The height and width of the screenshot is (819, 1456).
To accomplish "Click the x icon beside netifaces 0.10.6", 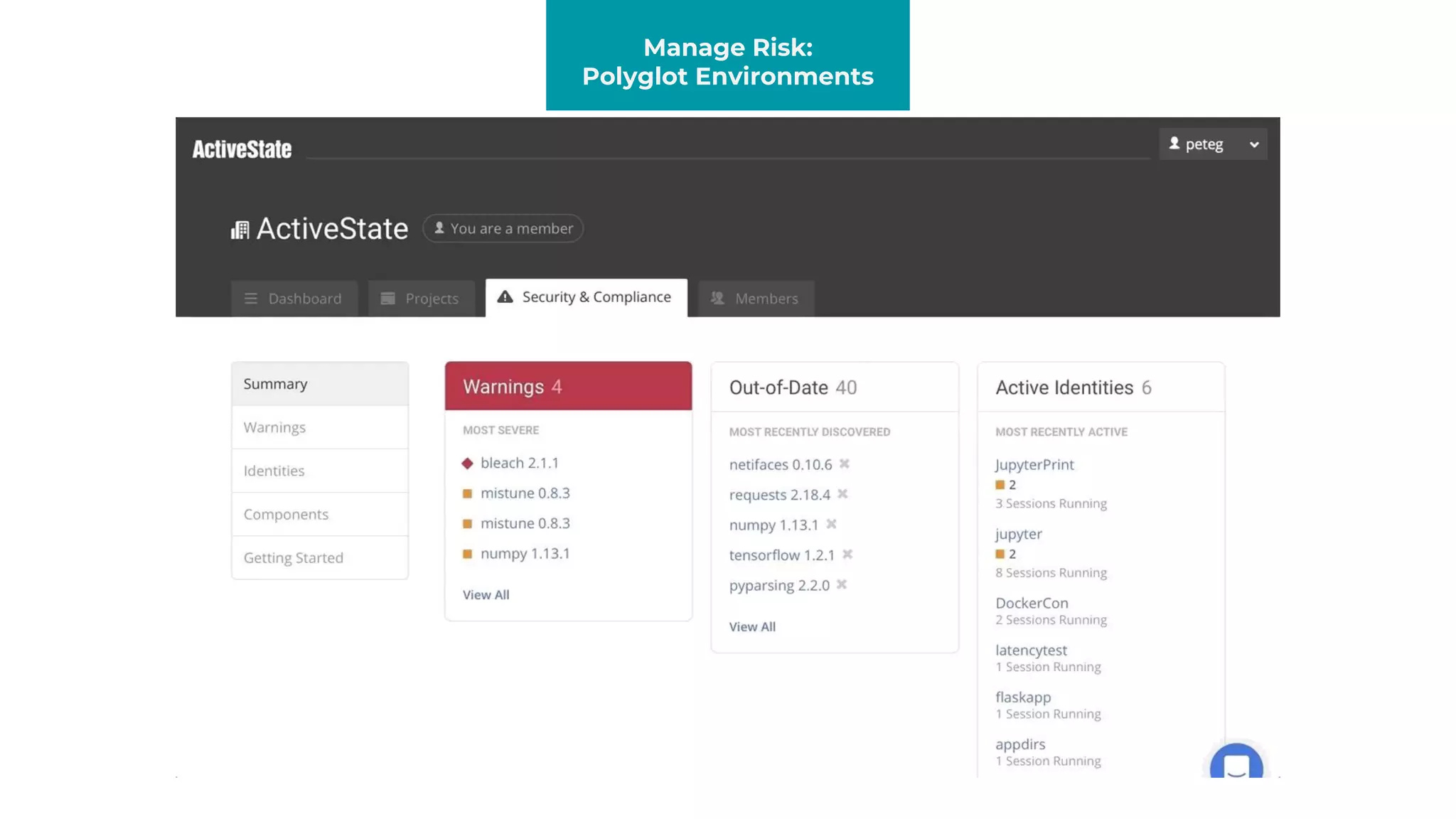I will tap(844, 464).
